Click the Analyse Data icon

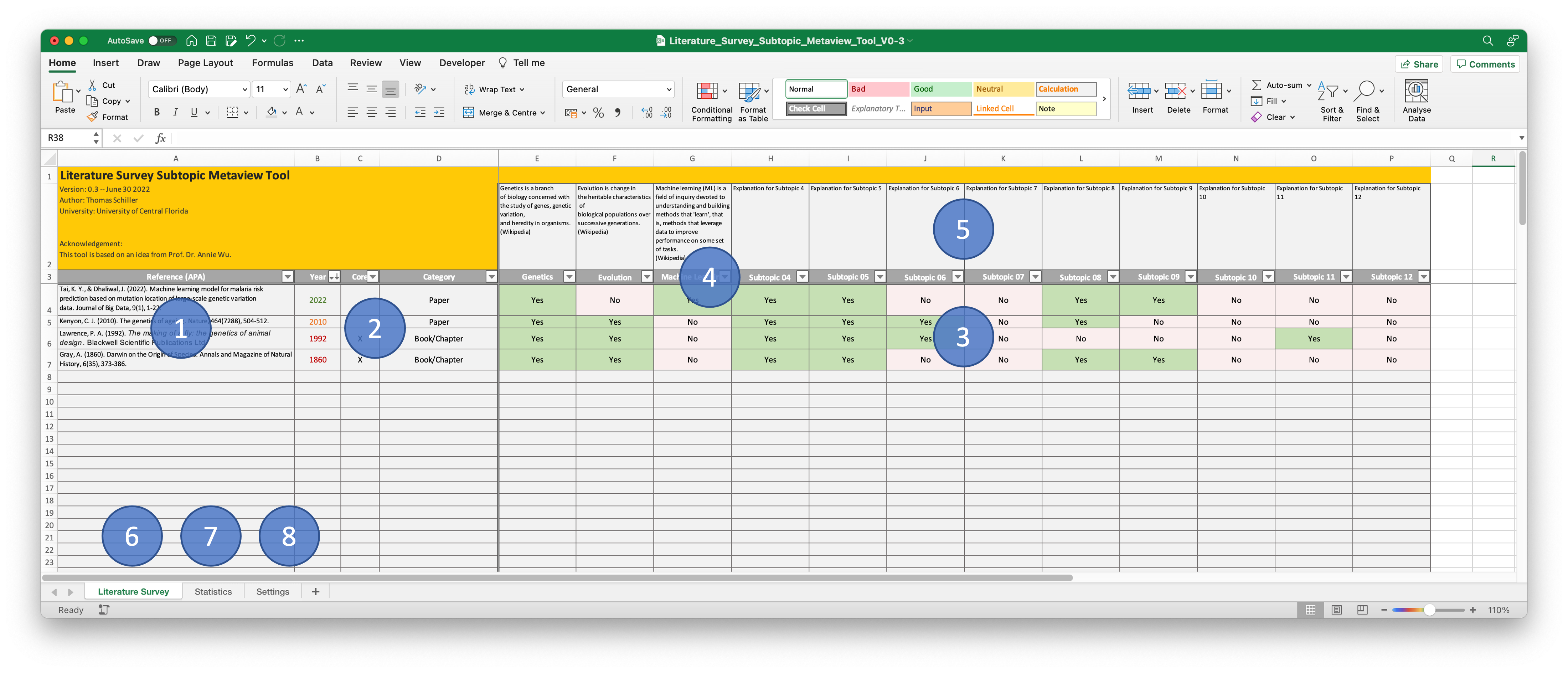tap(1416, 92)
